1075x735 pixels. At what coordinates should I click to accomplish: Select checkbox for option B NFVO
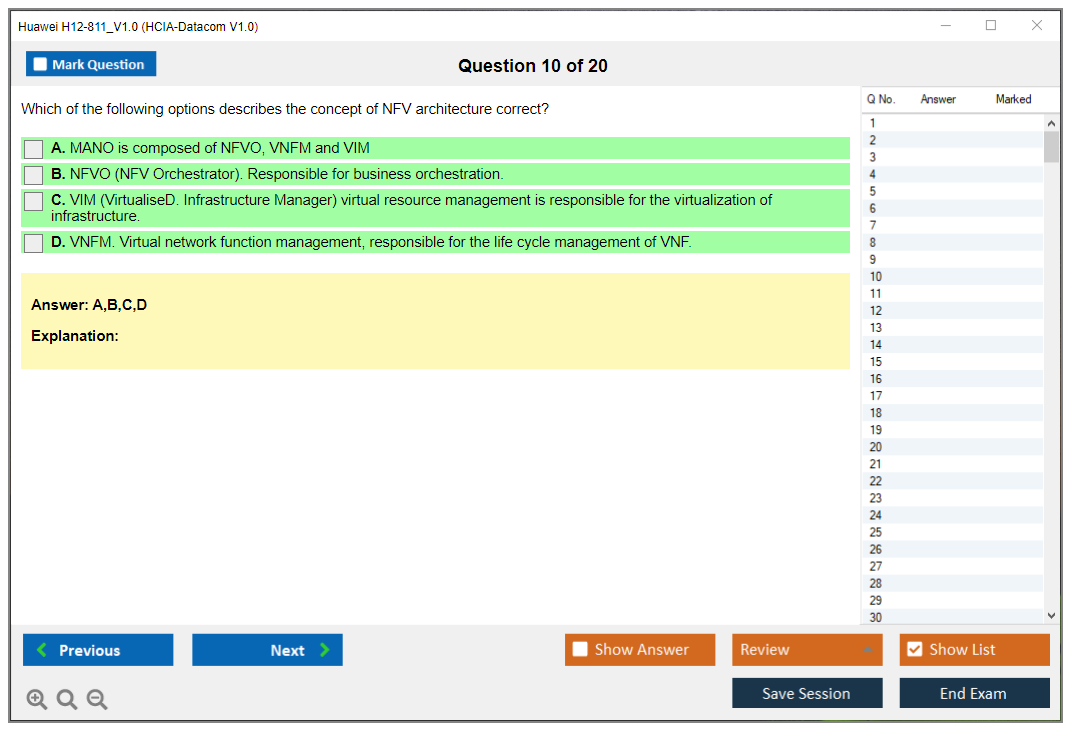[34, 175]
